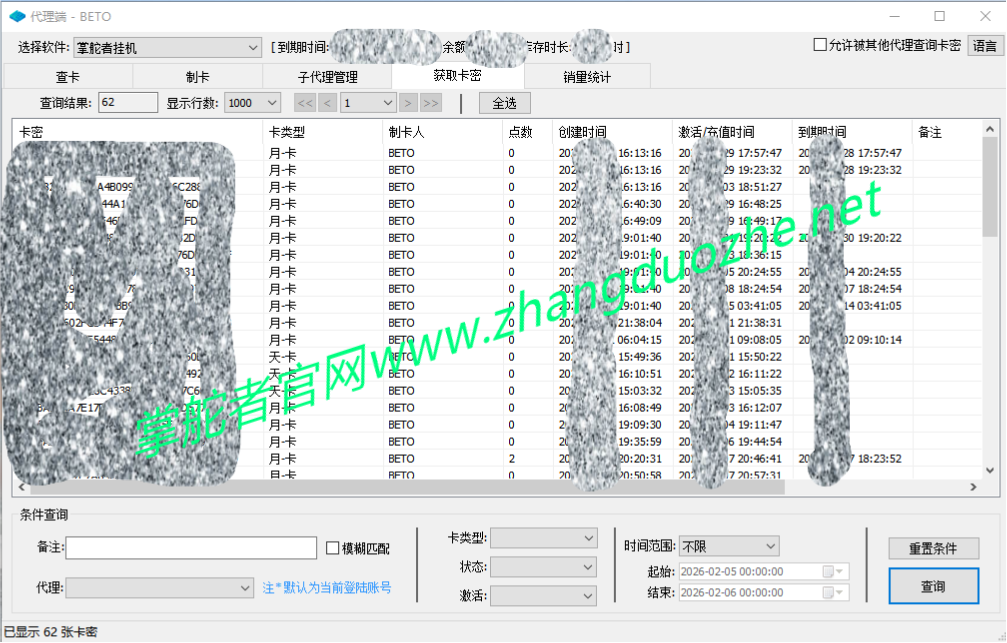Viewport: 1007px width, 643px height.
Task: Go to next results page
Action: pos(408,103)
